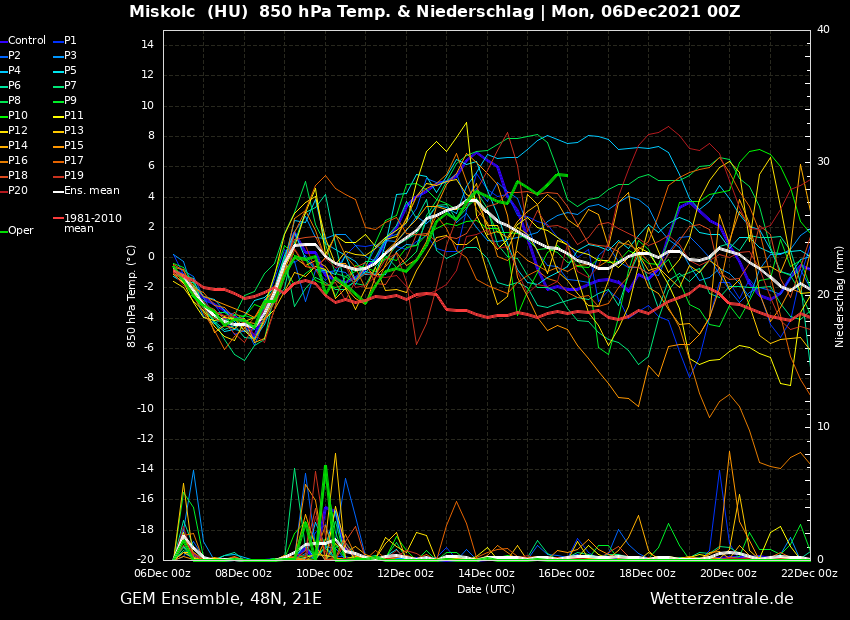850x620 pixels.
Task: Click the 22Dec 00z date tick
Action: coord(808,573)
